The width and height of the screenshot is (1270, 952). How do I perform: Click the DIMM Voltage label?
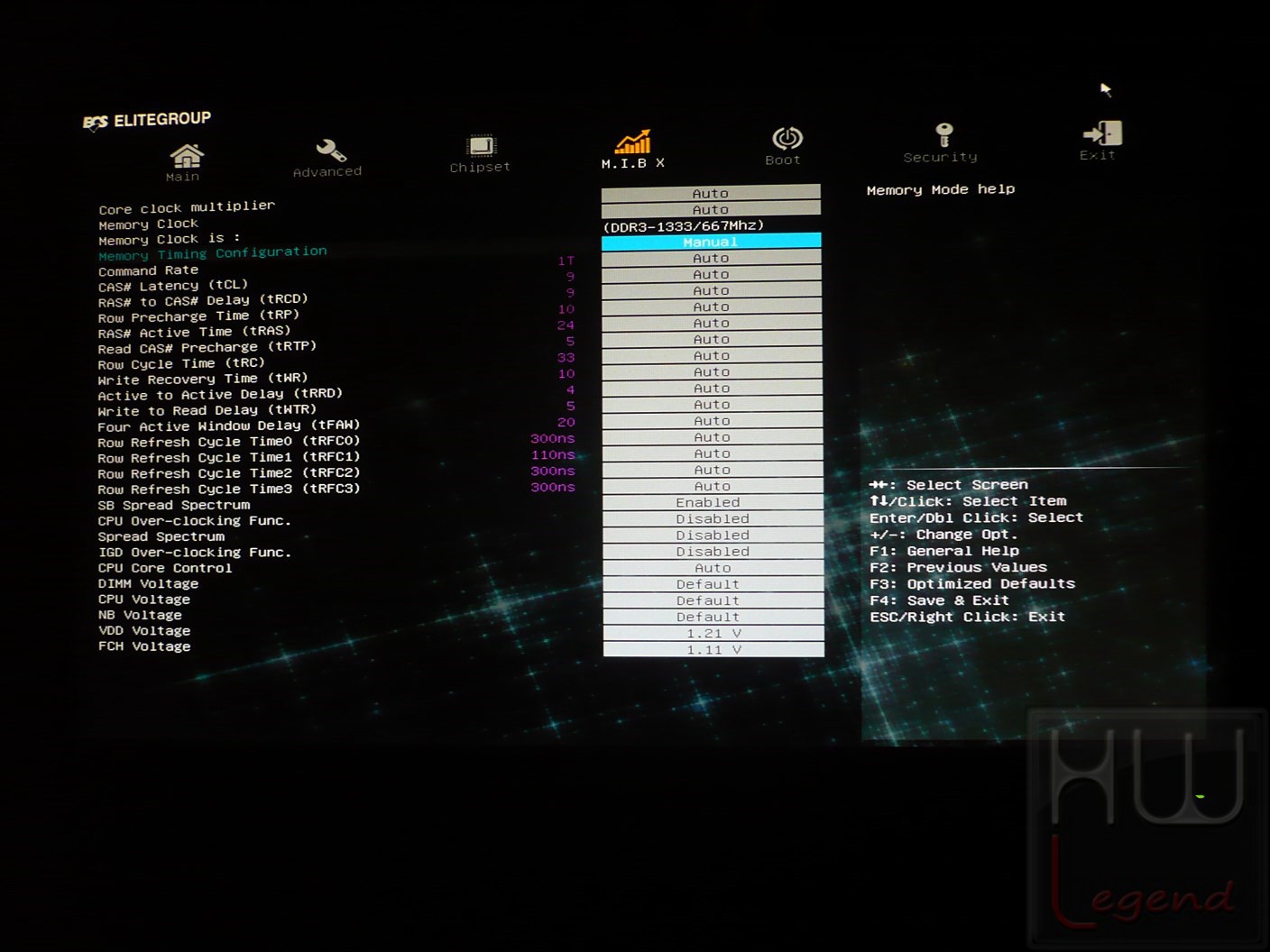[148, 583]
